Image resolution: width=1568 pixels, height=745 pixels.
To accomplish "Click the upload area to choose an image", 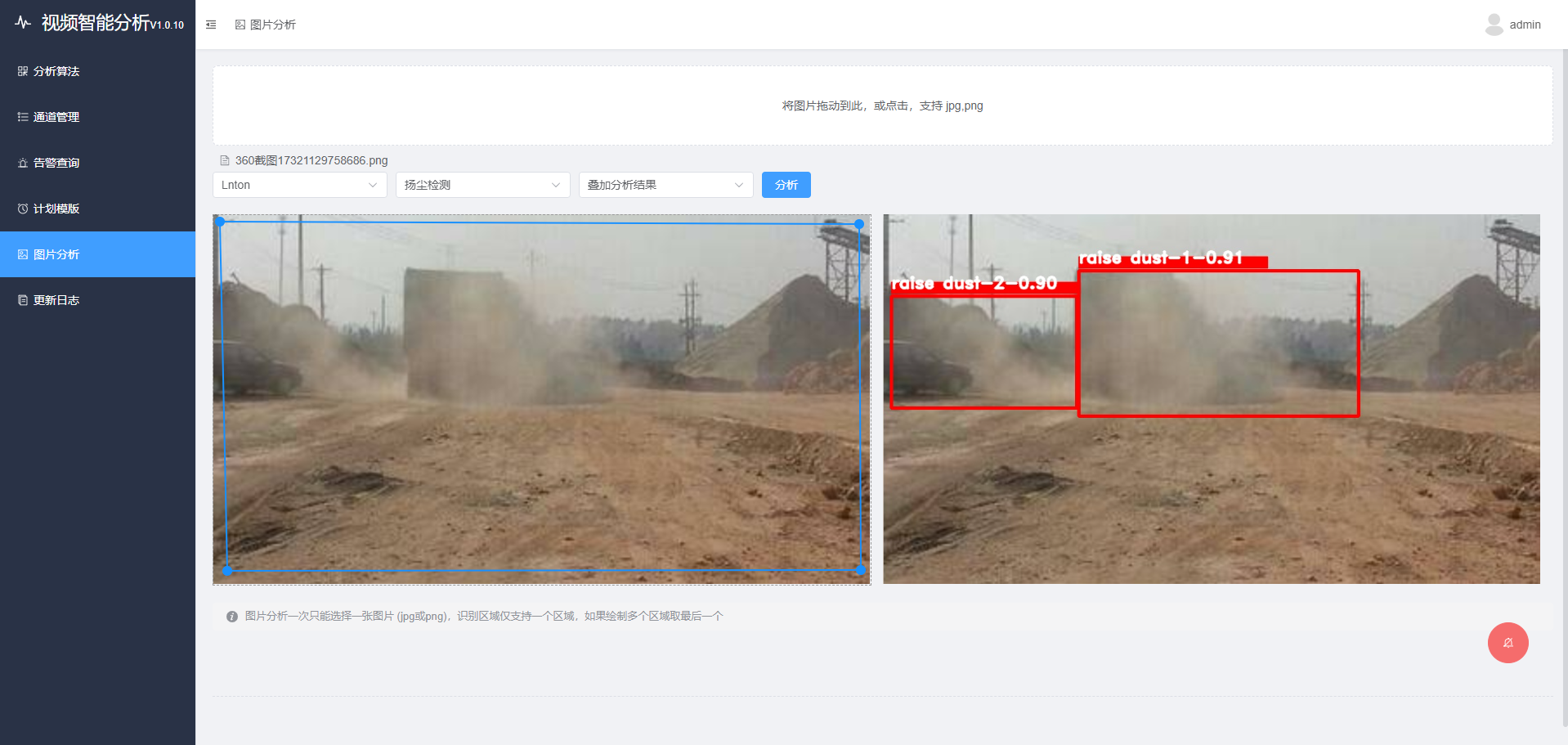I will tap(883, 105).
